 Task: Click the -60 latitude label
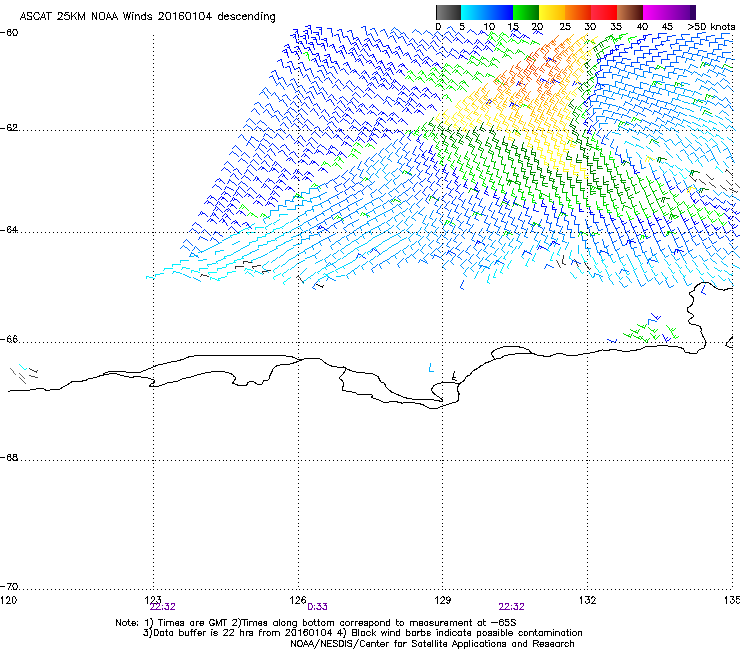coord(9,32)
